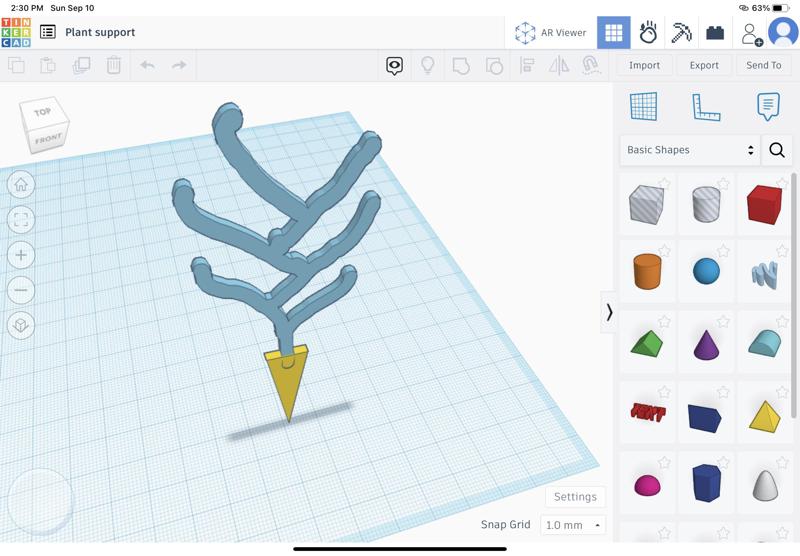The height and width of the screenshot is (556, 800).
Task: Open the designs list icon
Action: tap(48, 32)
